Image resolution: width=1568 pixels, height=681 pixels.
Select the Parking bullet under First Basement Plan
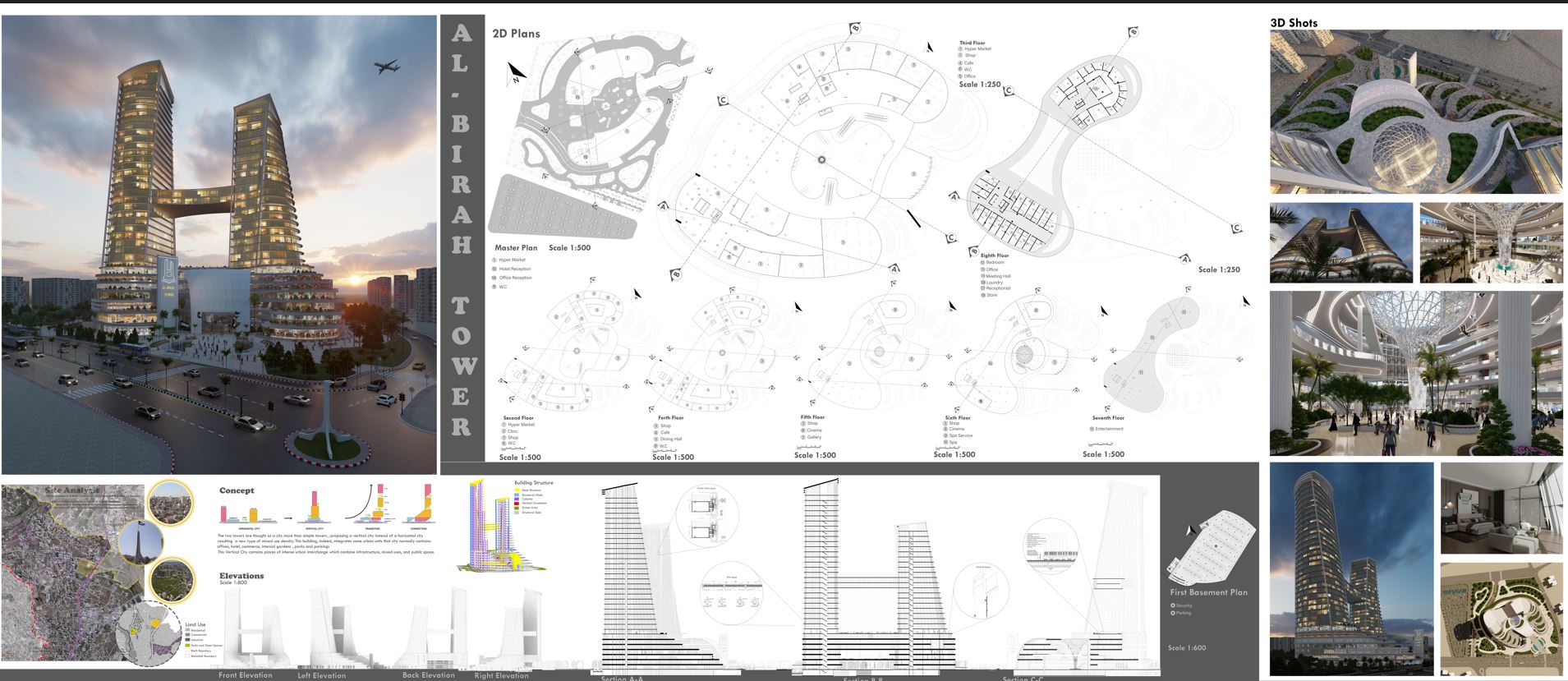click(1172, 613)
